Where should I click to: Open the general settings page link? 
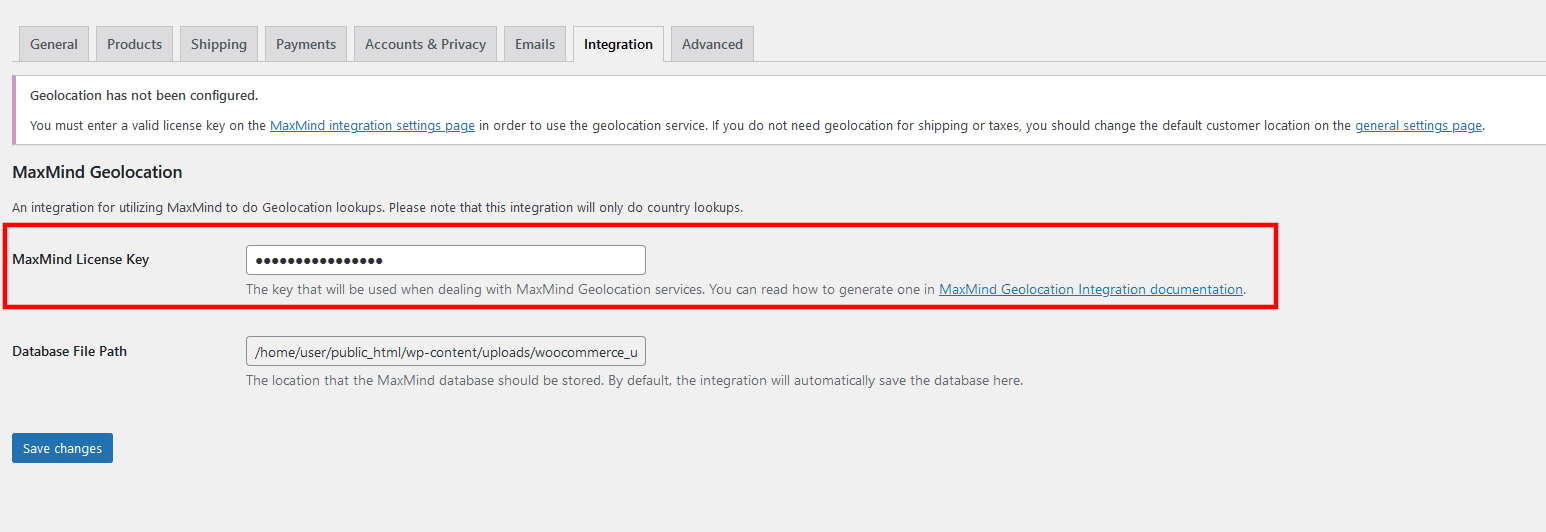click(1418, 126)
